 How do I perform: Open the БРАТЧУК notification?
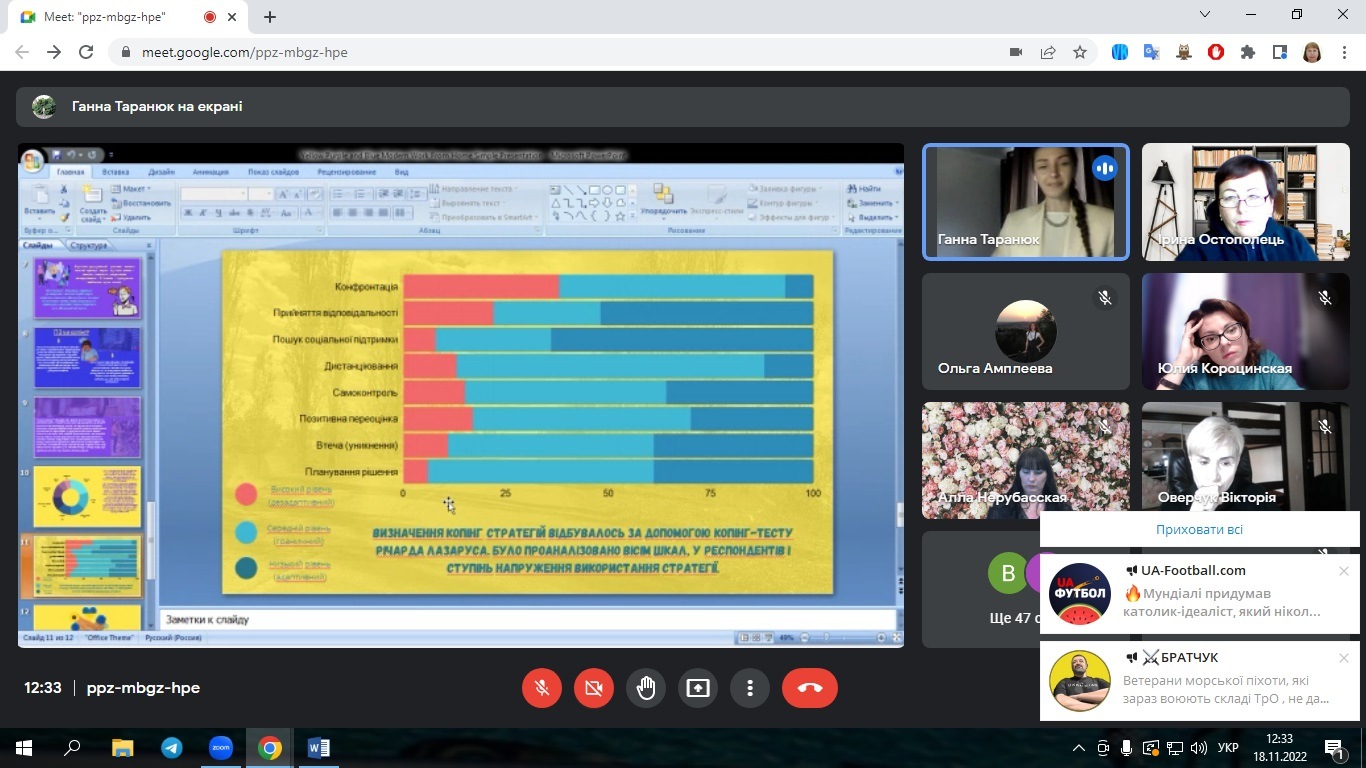click(1200, 680)
